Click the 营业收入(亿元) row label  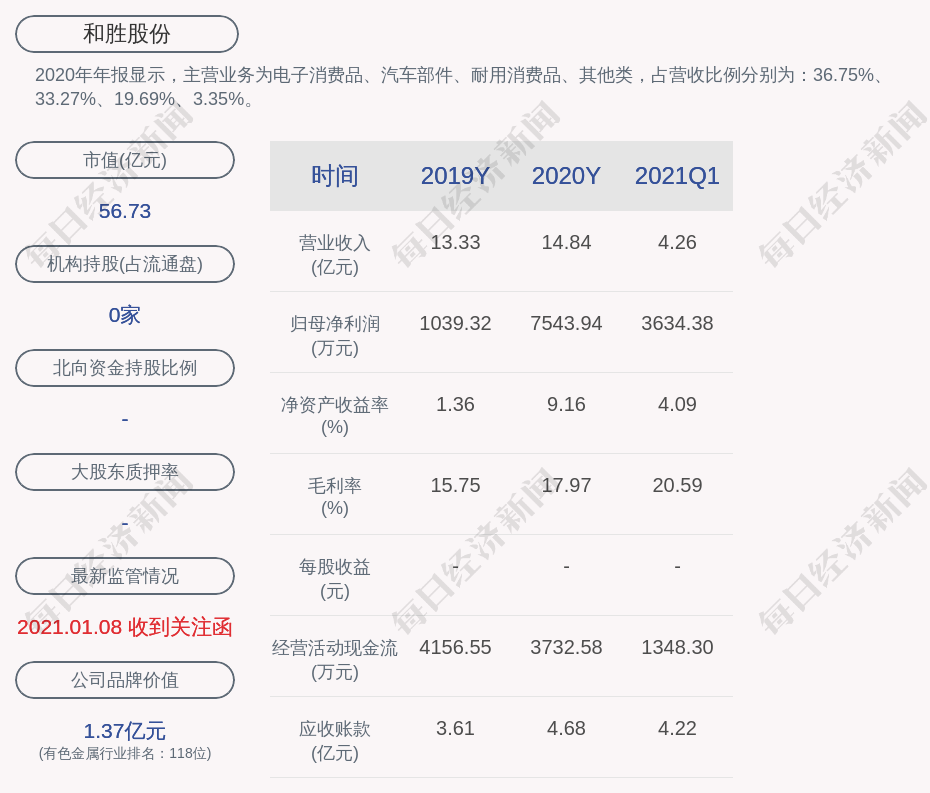(x=335, y=254)
